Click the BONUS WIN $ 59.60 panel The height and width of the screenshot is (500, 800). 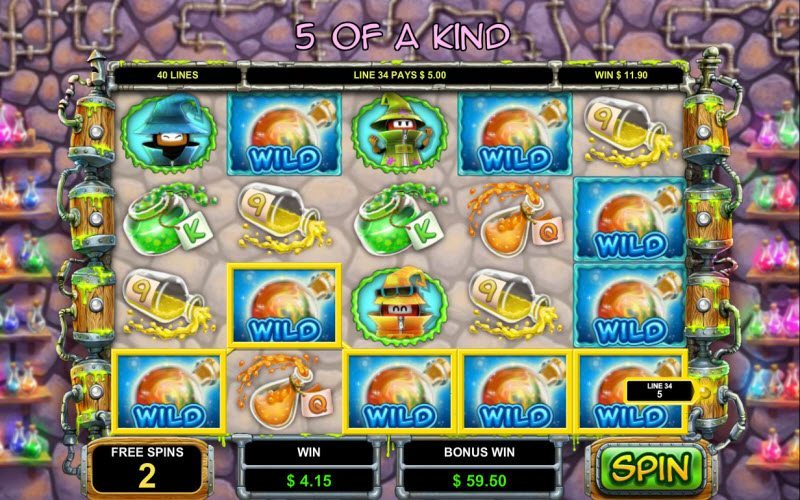pos(479,467)
